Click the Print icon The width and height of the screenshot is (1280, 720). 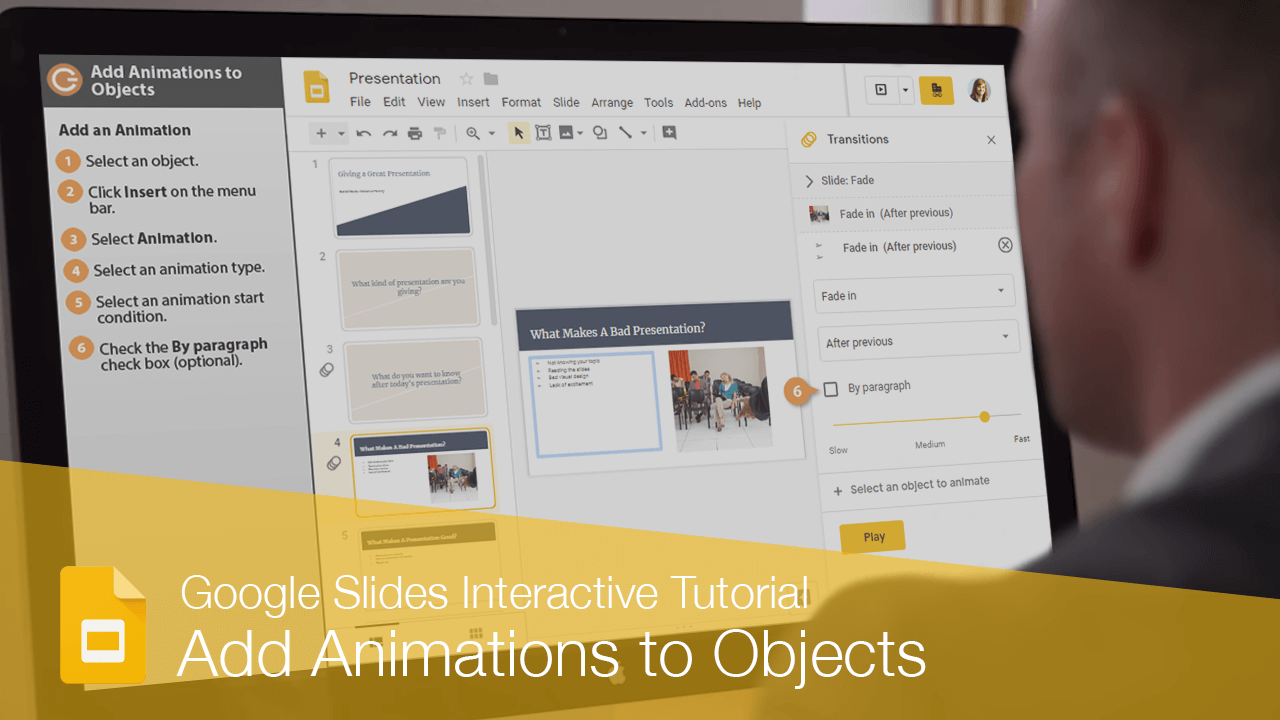(414, 132)
